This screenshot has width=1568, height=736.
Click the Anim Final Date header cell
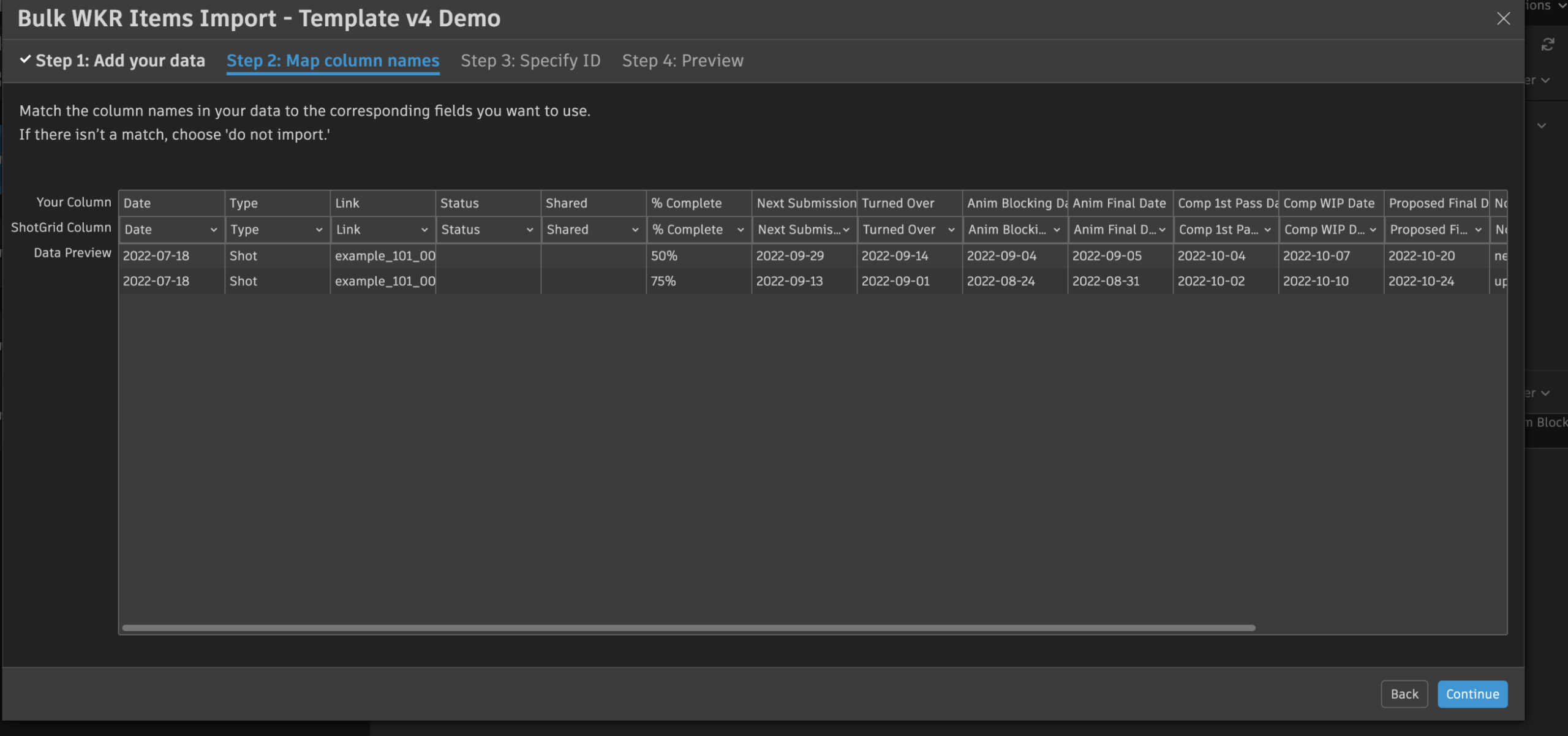pyautogui.click(x=1120, y=203)
